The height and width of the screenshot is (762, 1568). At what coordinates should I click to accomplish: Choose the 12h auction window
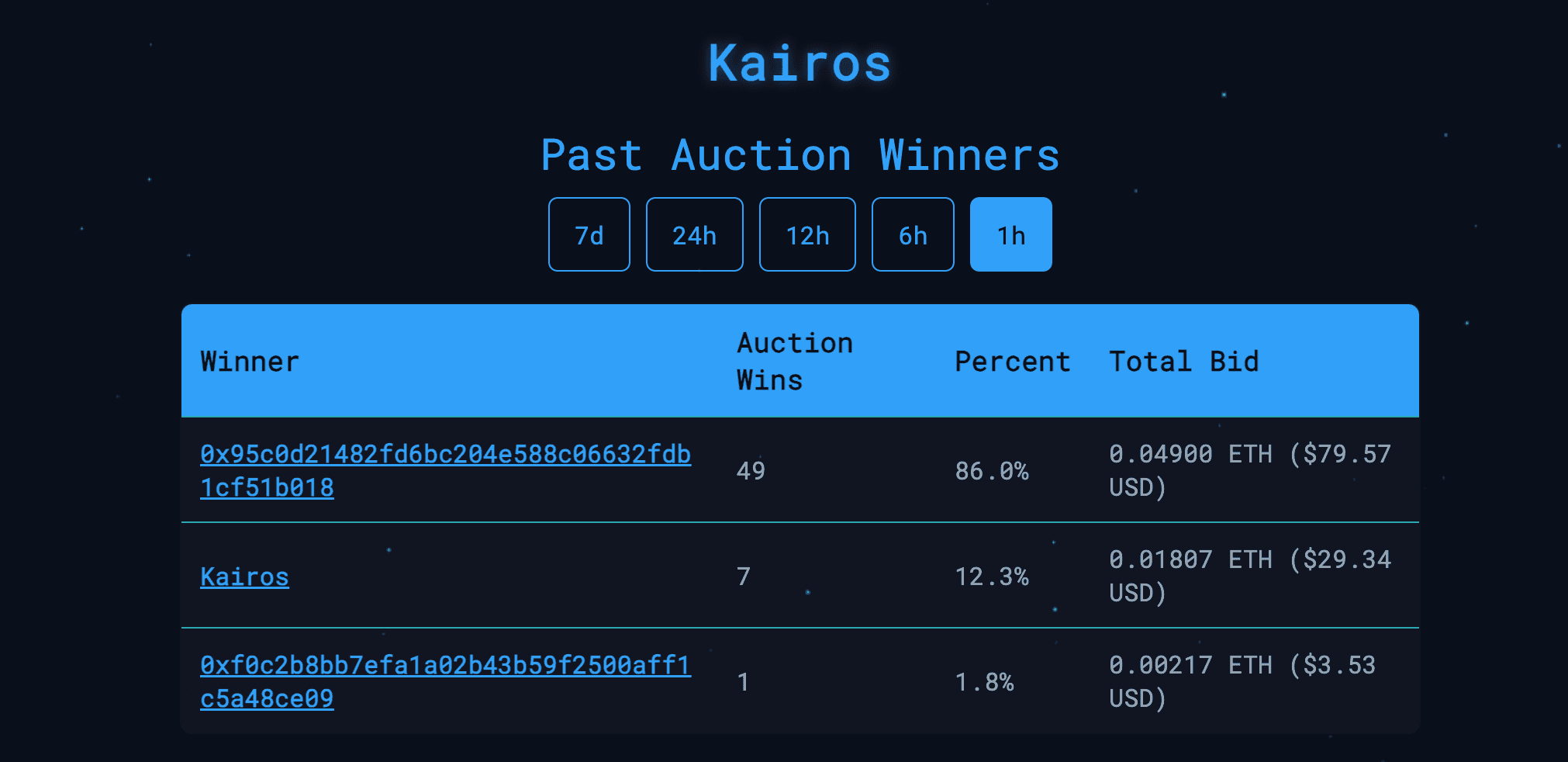click(807, 234)
